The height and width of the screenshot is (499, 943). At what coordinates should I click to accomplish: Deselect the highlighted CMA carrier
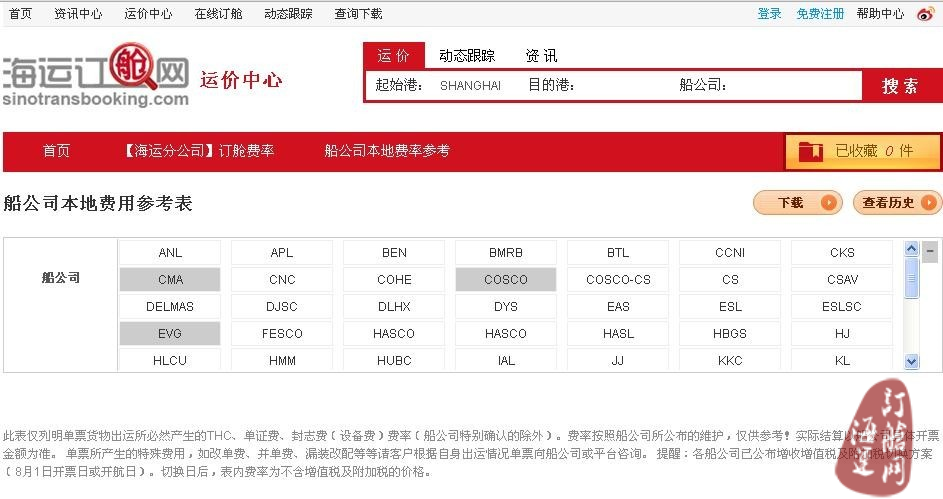pos(170,280)
